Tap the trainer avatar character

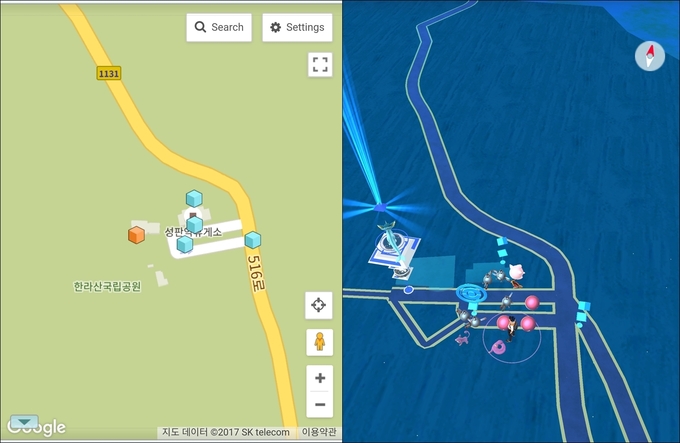(512, 328)
